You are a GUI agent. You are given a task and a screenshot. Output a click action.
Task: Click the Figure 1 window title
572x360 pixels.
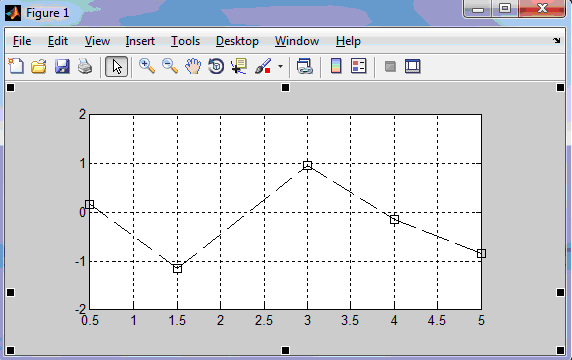47,13
